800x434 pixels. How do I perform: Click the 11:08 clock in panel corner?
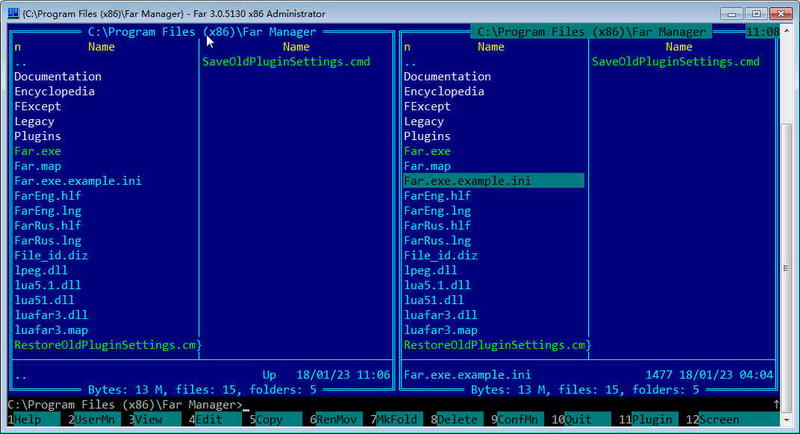(x=762, y=32)
